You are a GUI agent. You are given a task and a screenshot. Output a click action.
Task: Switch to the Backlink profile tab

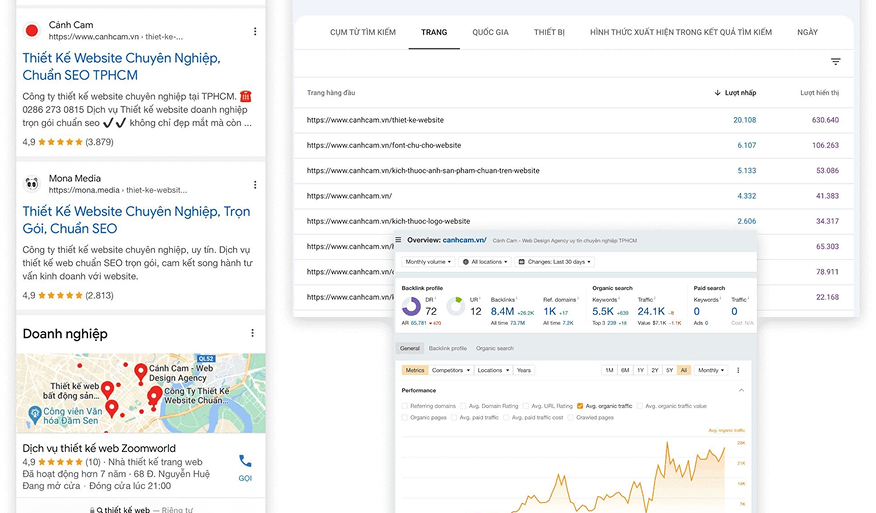coord(447,348)
